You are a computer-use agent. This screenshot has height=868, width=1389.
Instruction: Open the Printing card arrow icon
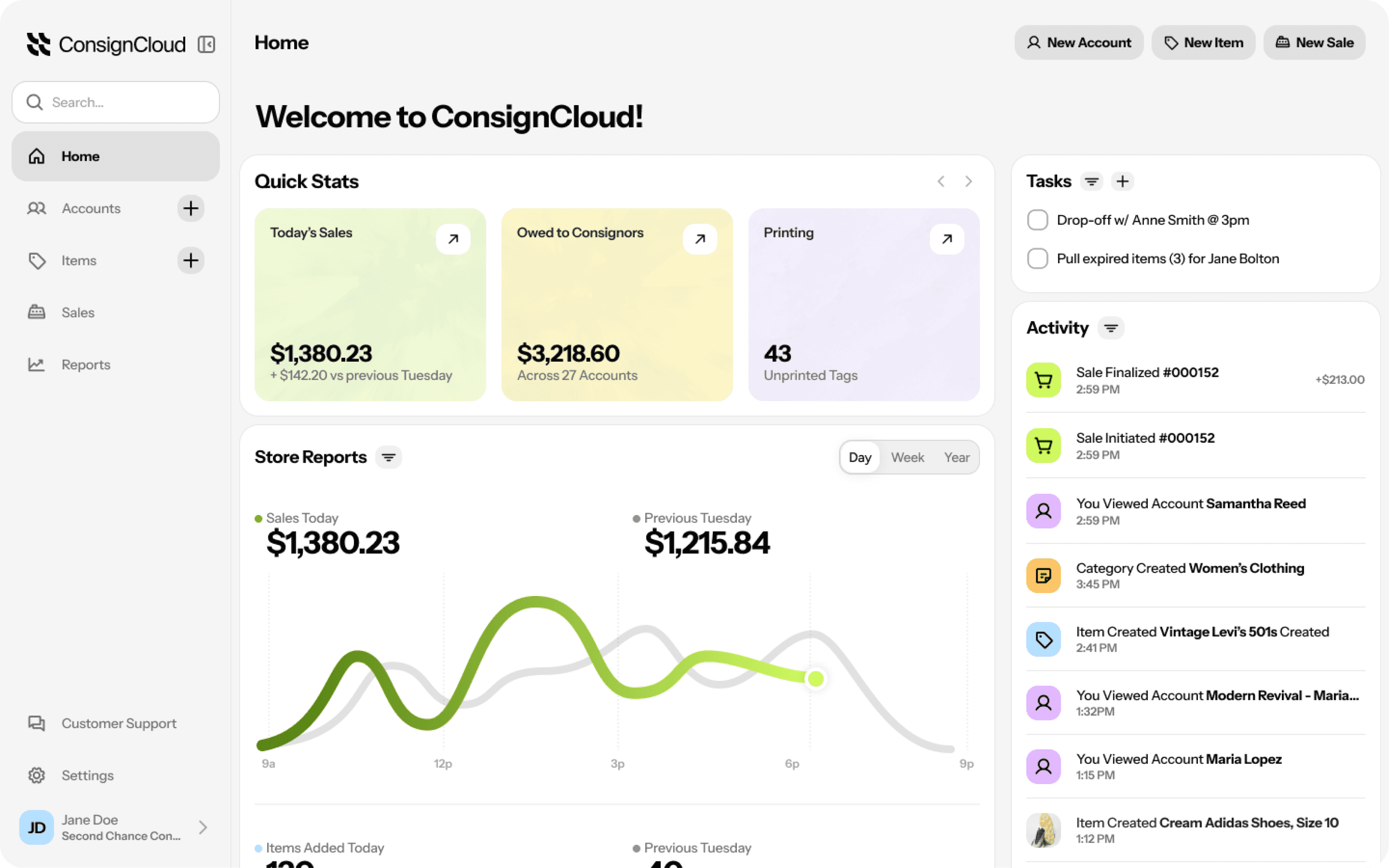[x=947, y=239]
